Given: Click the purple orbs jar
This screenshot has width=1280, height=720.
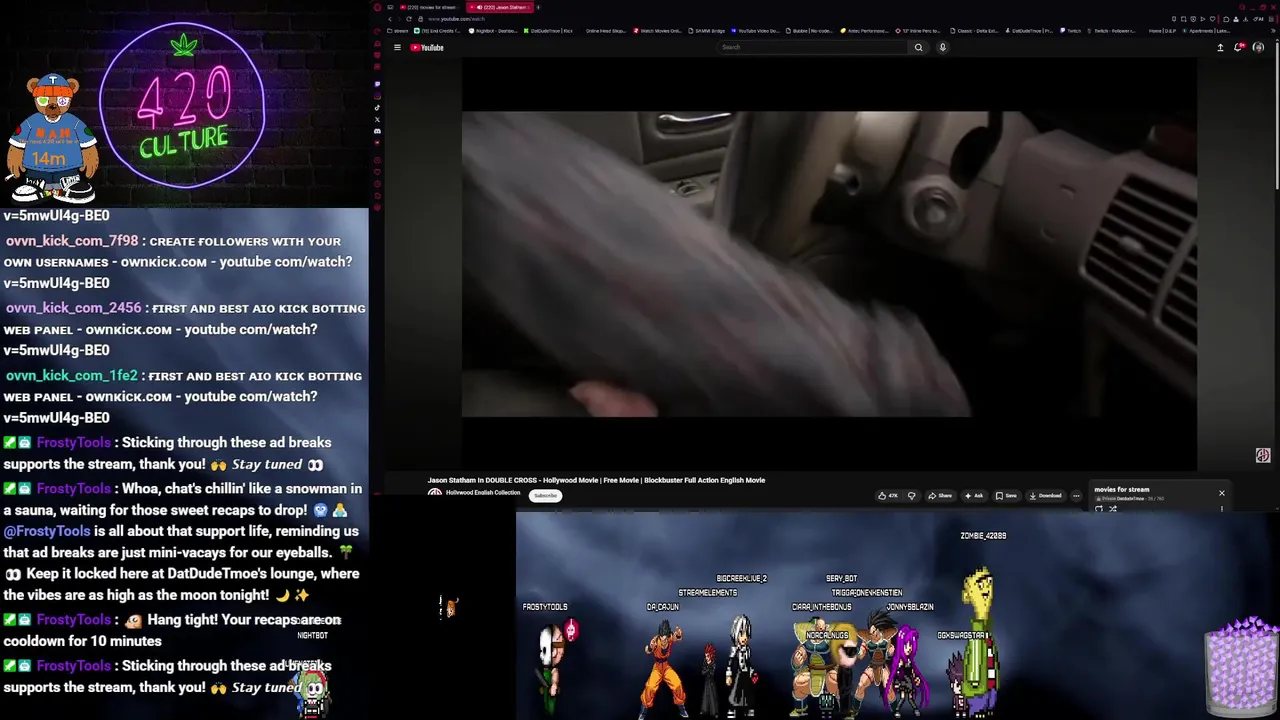Looking at the screenshot, I should click(x=1243, y=666).
